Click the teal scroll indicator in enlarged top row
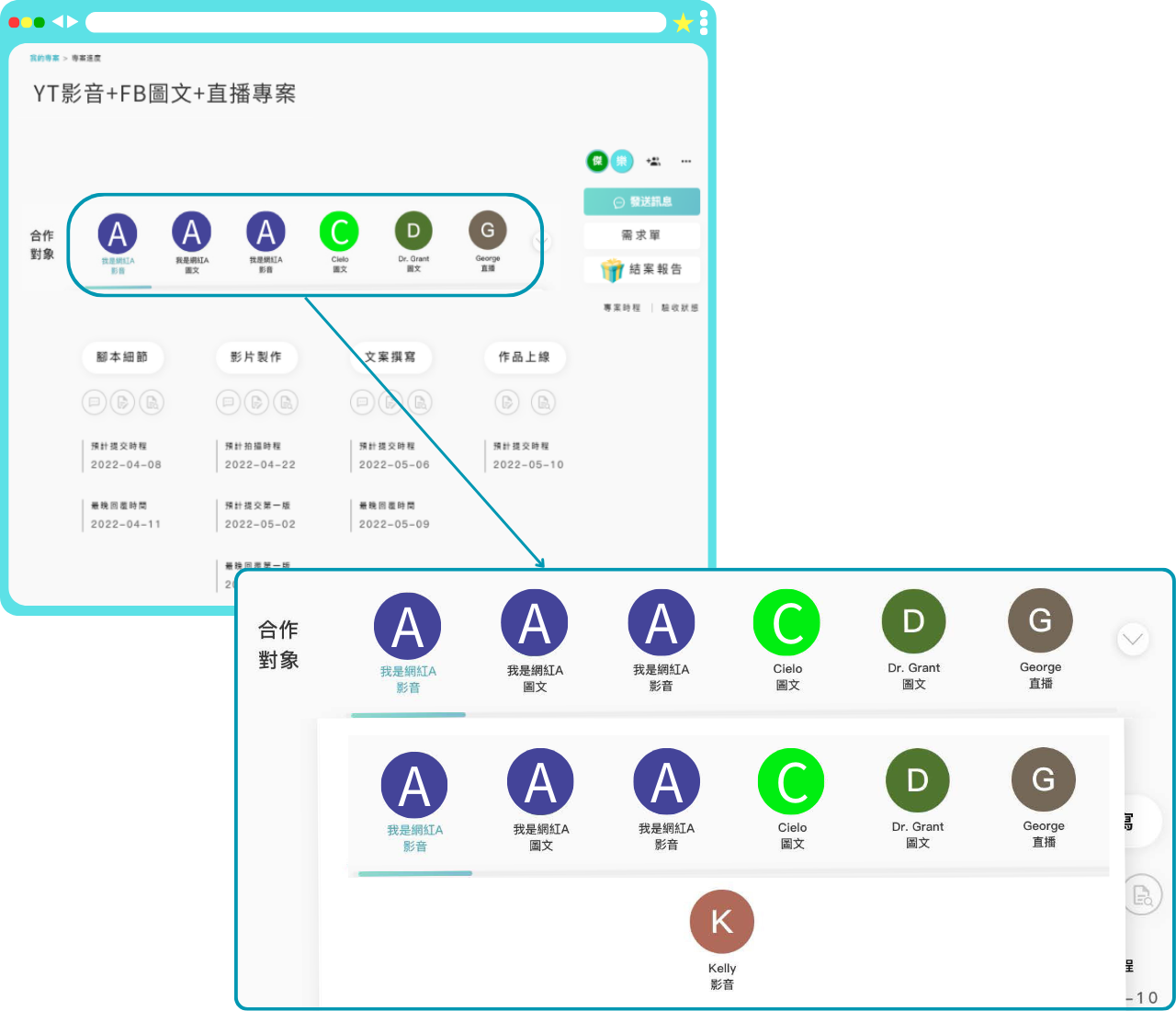Screen dimensions: 1176x1011 [408, 714]
